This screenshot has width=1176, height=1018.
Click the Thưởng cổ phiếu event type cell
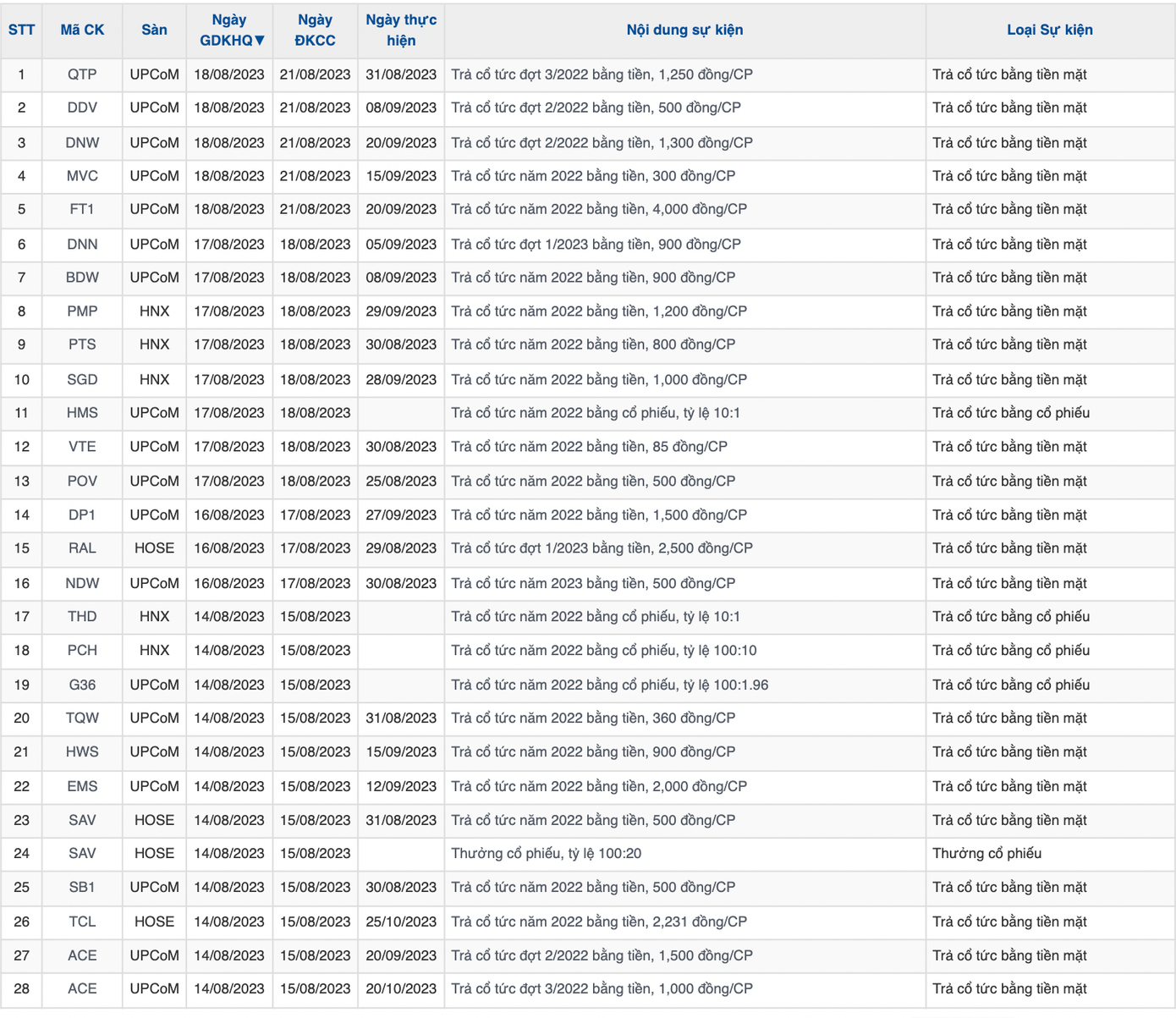(x=986, y=853)
